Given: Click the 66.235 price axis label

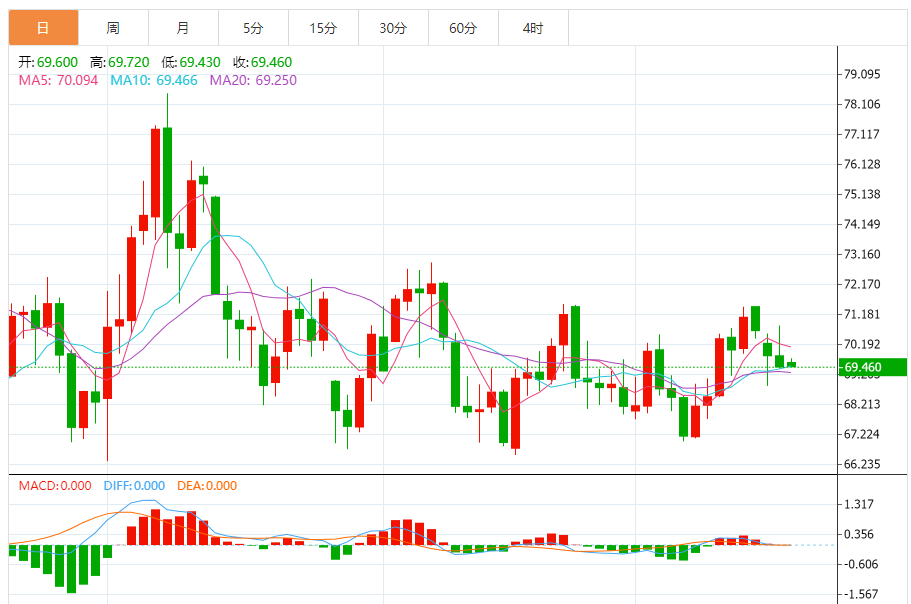Looking at the screenshot, I should (862, 465).
